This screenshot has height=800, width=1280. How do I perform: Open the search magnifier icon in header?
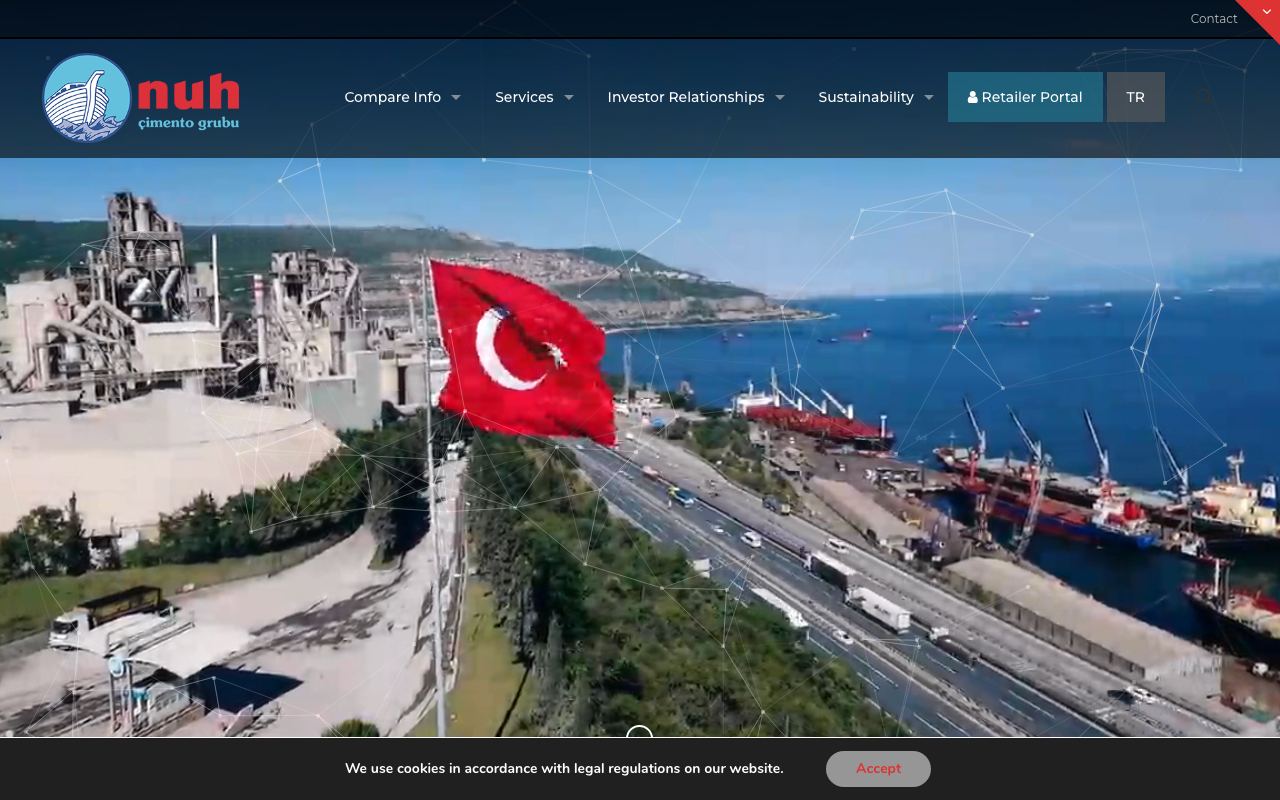tap(1204, 97)
